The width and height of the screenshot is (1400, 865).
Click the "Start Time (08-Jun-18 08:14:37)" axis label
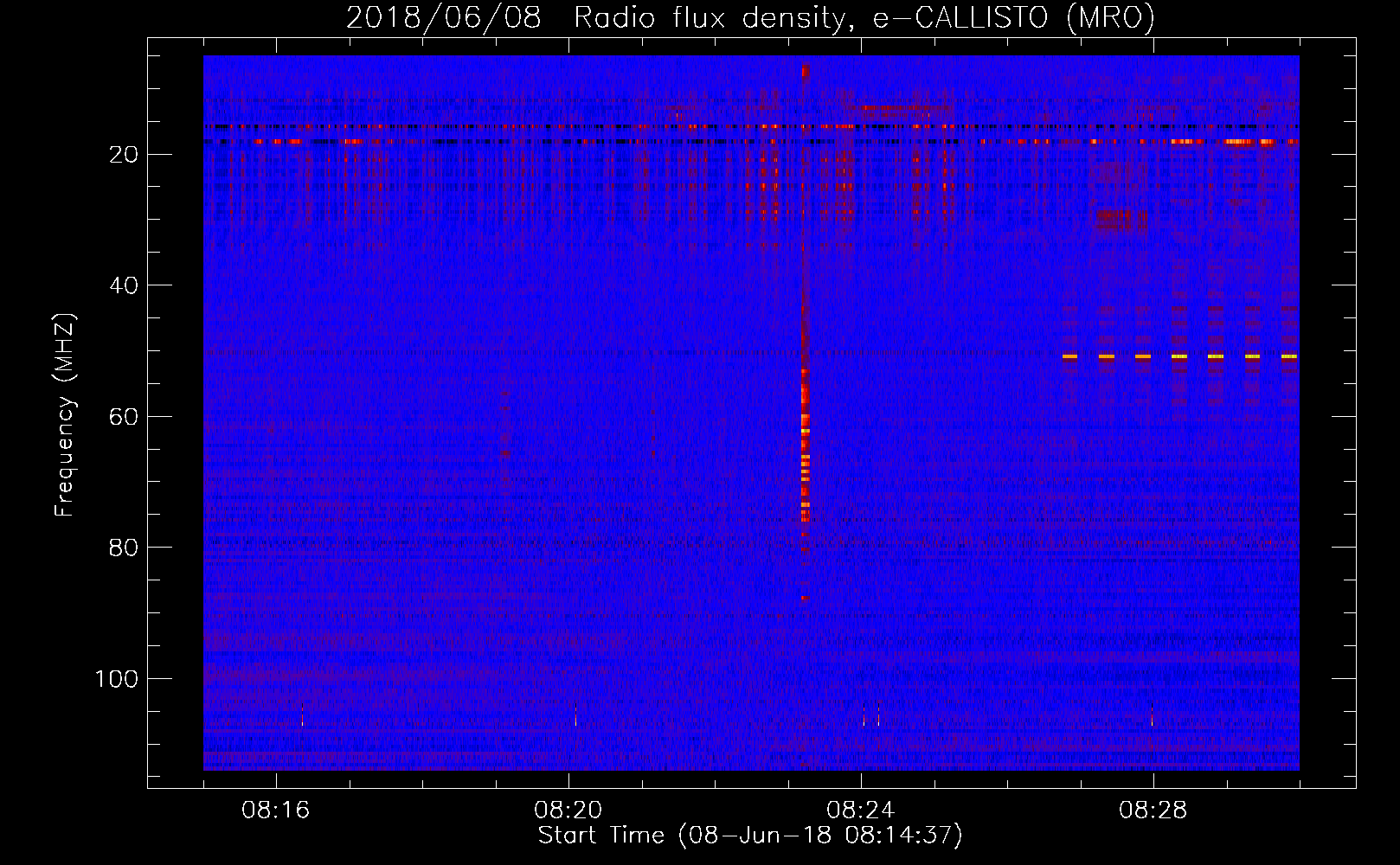750,836
